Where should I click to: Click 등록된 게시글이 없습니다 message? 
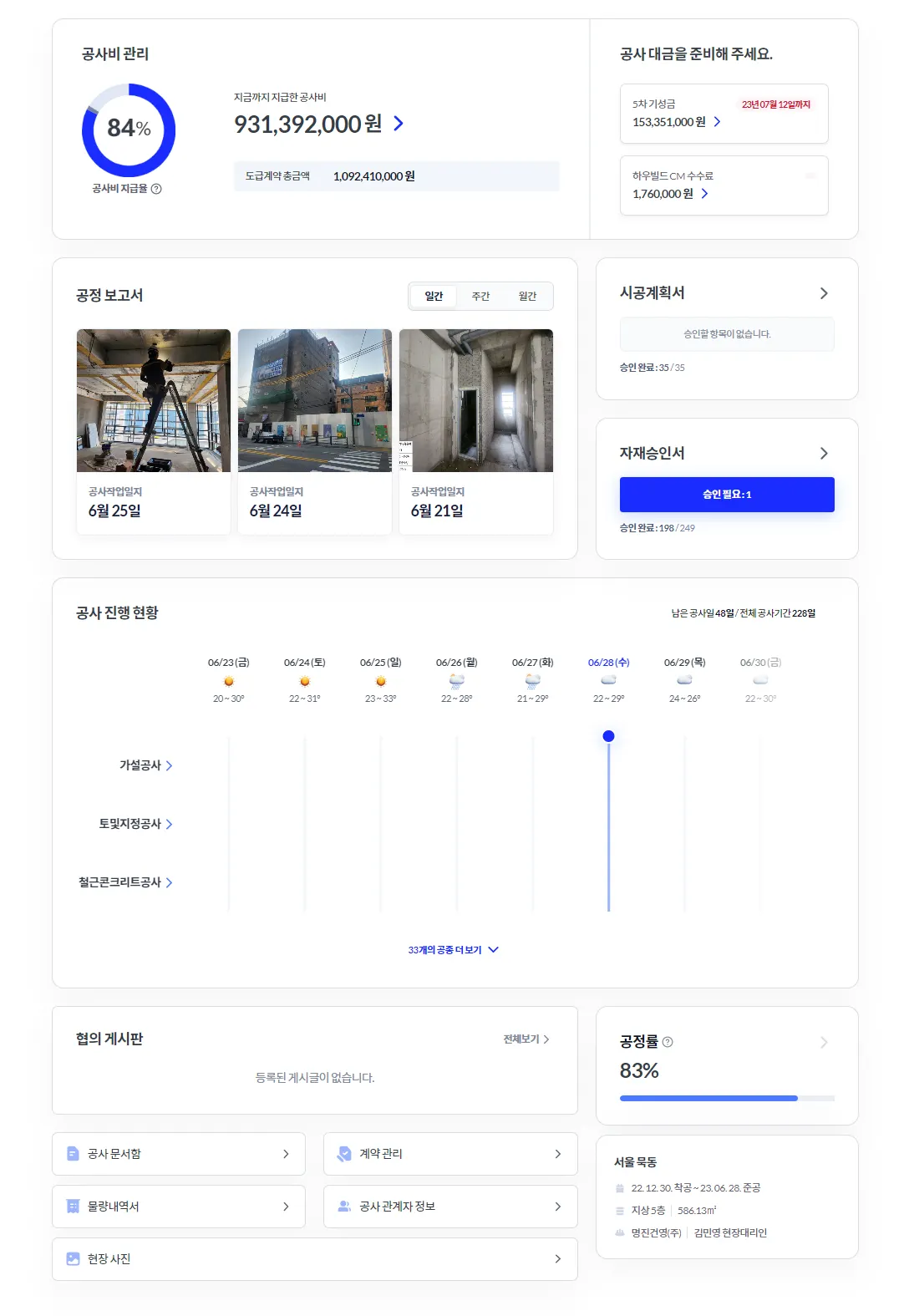click(x=315, y=1078)
